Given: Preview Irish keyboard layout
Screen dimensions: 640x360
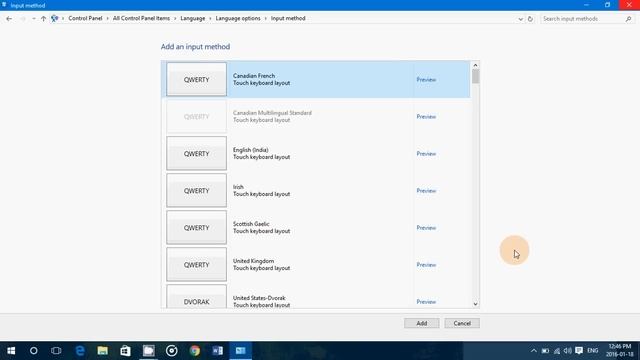Looking at the screenshot, I should [426, 191].
